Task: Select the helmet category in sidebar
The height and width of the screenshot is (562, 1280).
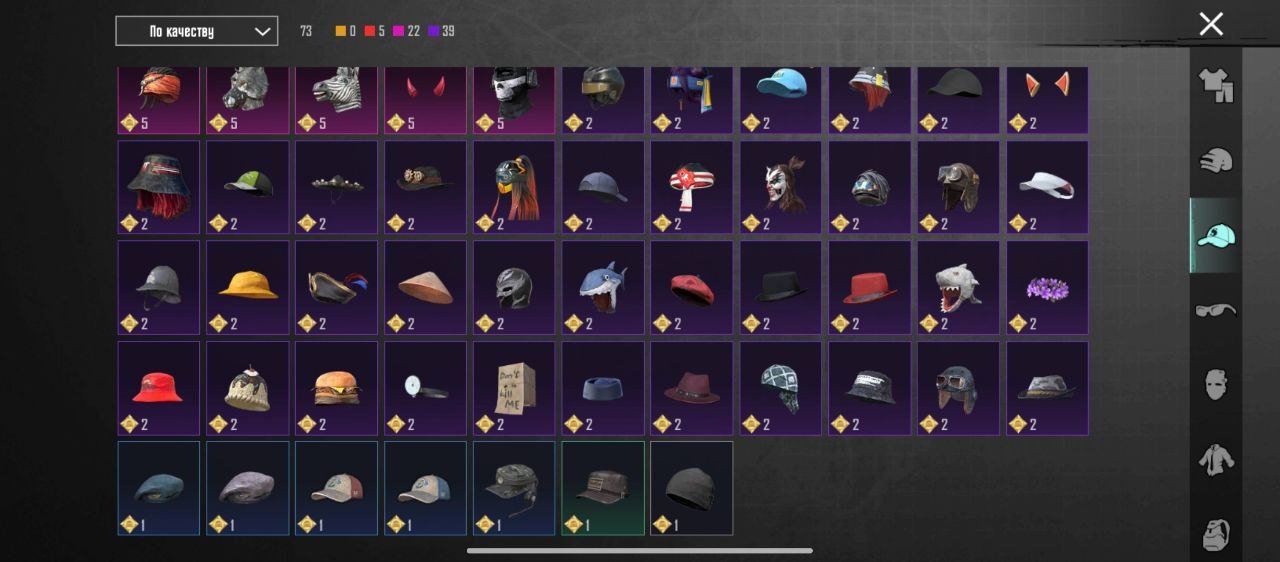Action: [x=1216, y=160]
